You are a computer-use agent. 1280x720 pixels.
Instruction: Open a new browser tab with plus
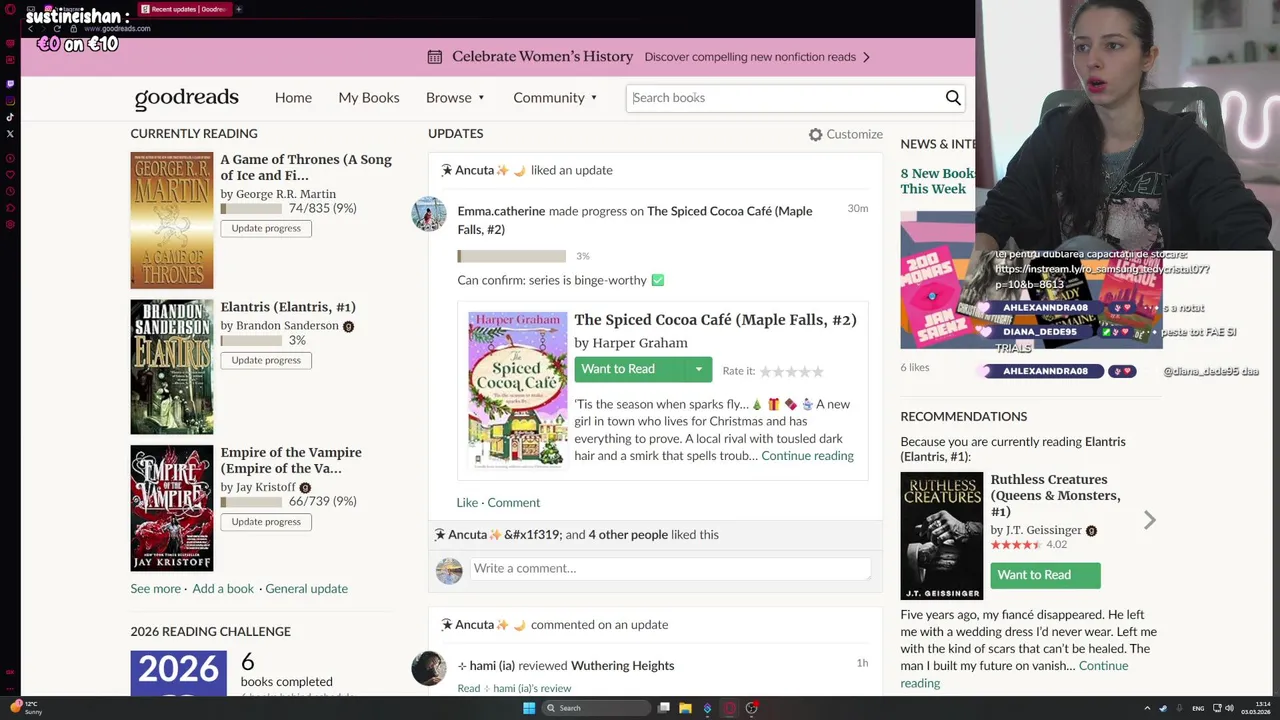click(238, 9)
